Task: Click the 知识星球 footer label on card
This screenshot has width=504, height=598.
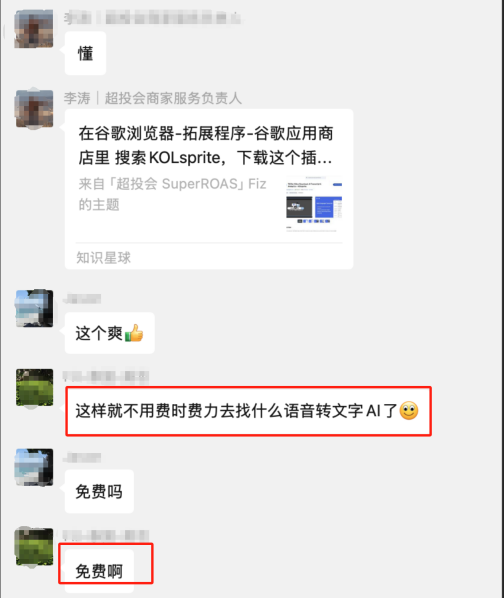Action: [x=103, y=258]
